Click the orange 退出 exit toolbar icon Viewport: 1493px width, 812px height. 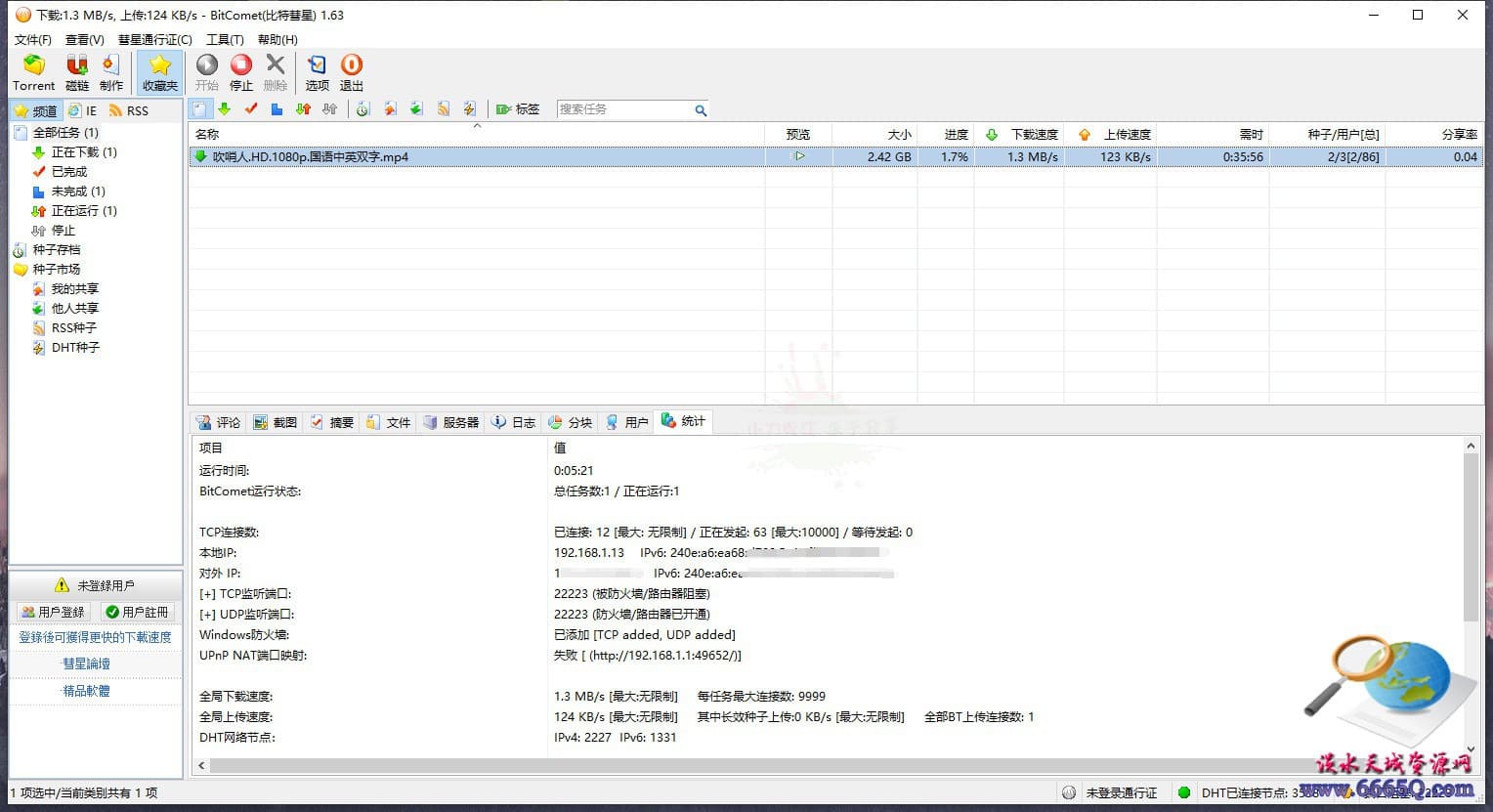point(352,73)
